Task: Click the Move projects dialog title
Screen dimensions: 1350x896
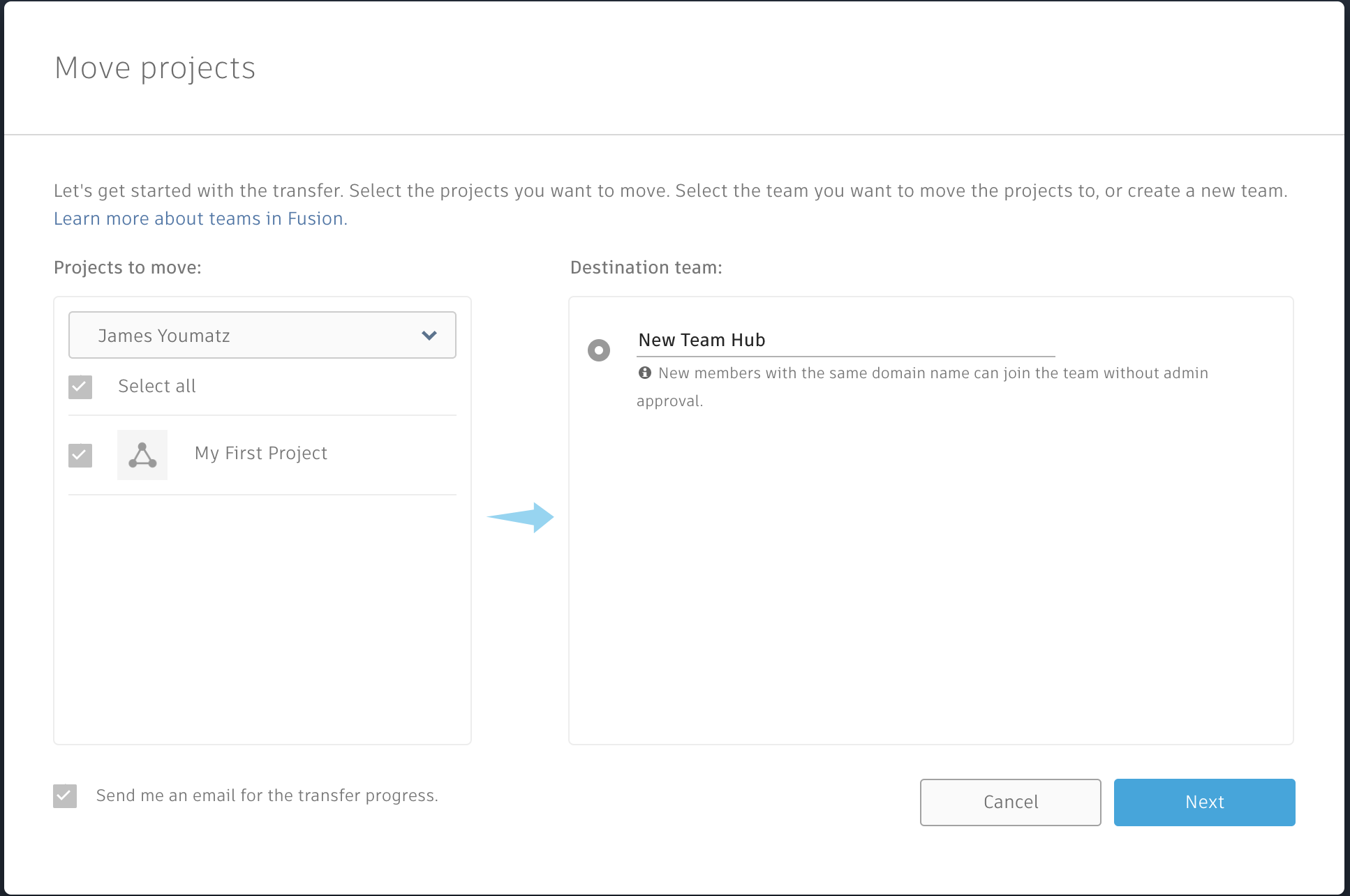Action: (155, 68)
